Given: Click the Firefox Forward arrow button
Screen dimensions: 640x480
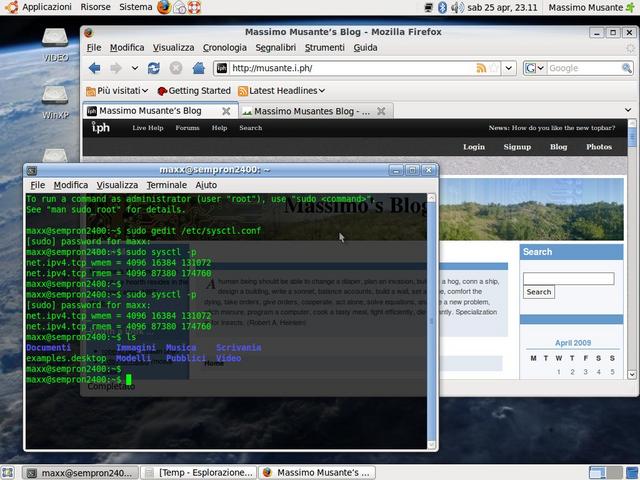Looking at the screenshot, I should [x=116, y=68].
